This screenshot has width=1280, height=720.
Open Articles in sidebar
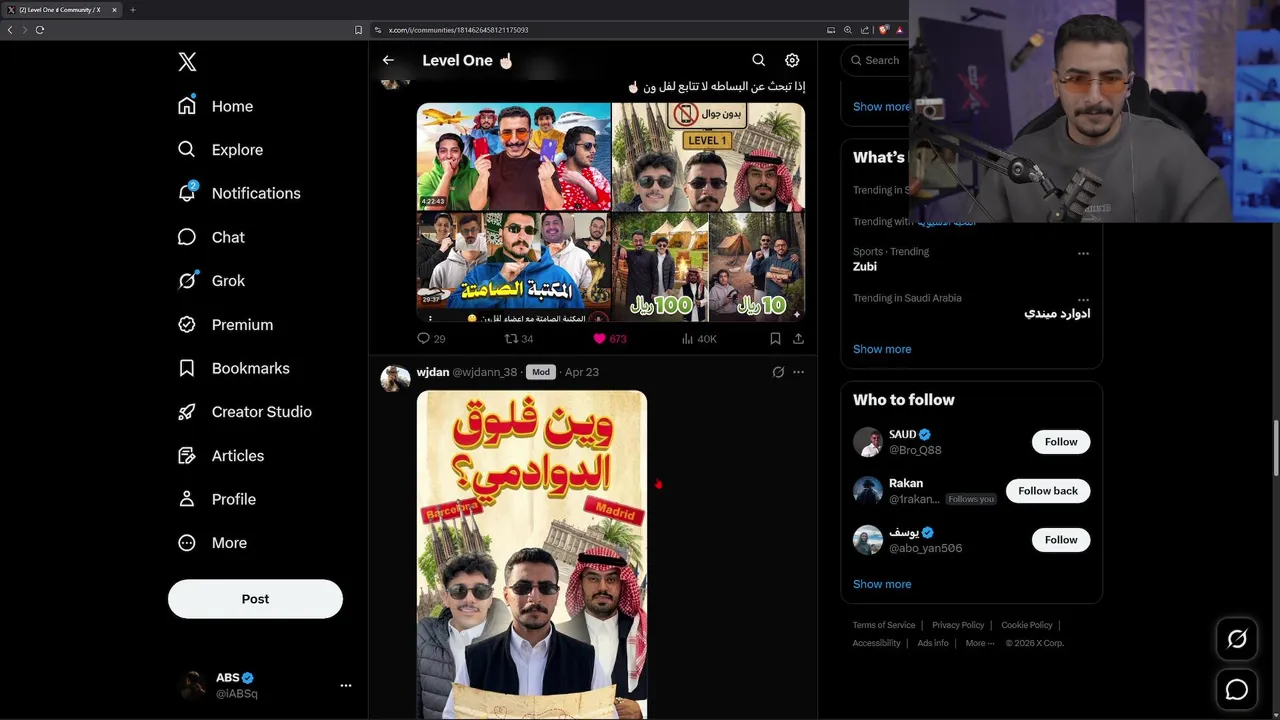coord(221,456)
